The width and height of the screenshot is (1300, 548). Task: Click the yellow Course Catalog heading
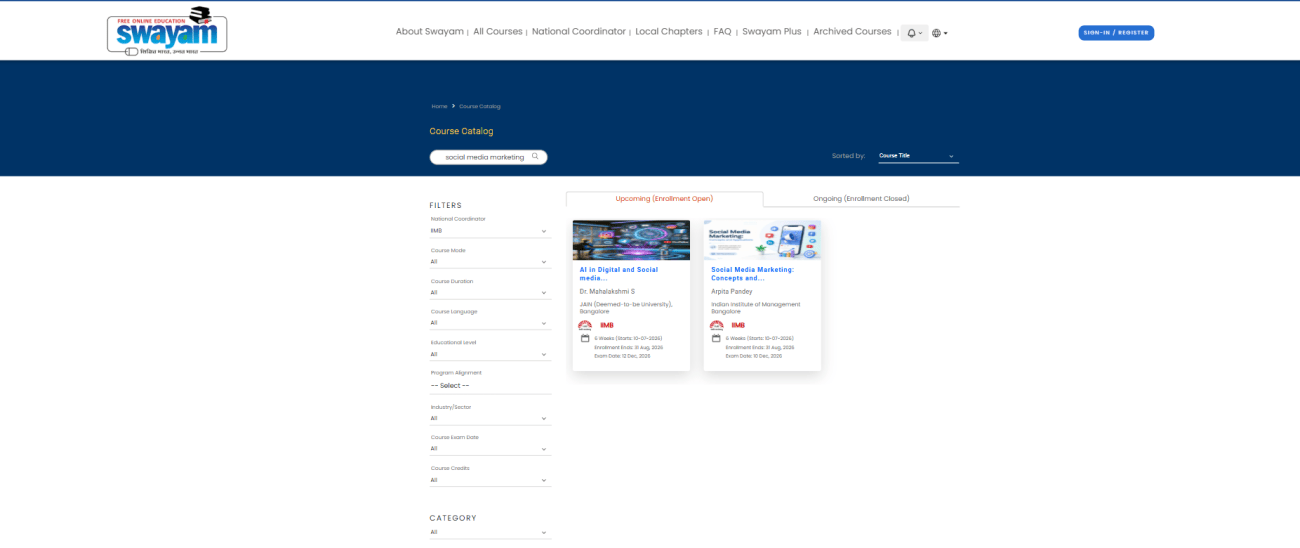point(461,131)
